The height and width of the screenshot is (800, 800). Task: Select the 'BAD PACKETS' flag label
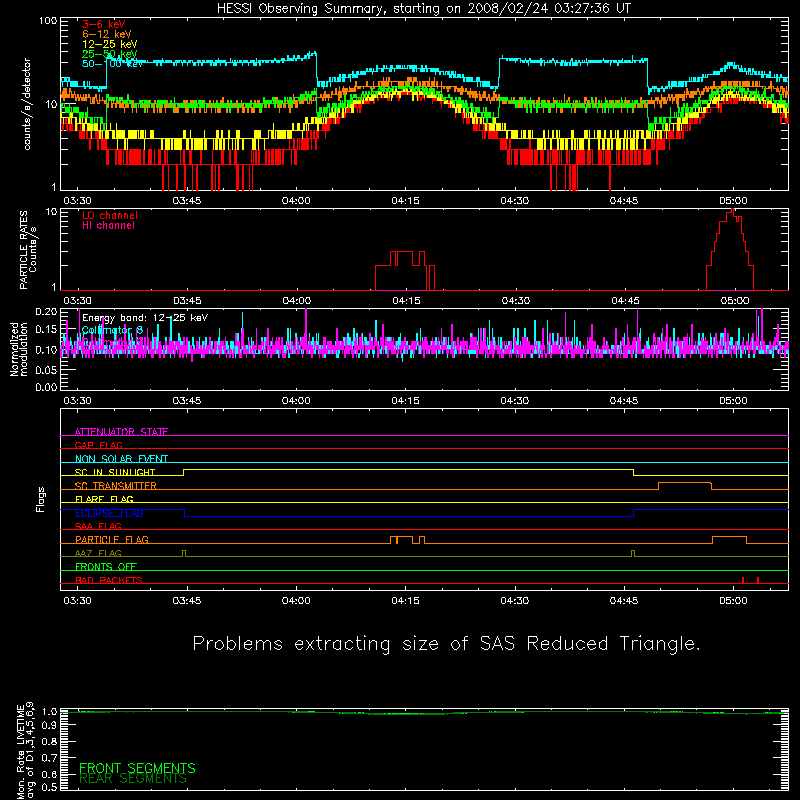point(109,581)
